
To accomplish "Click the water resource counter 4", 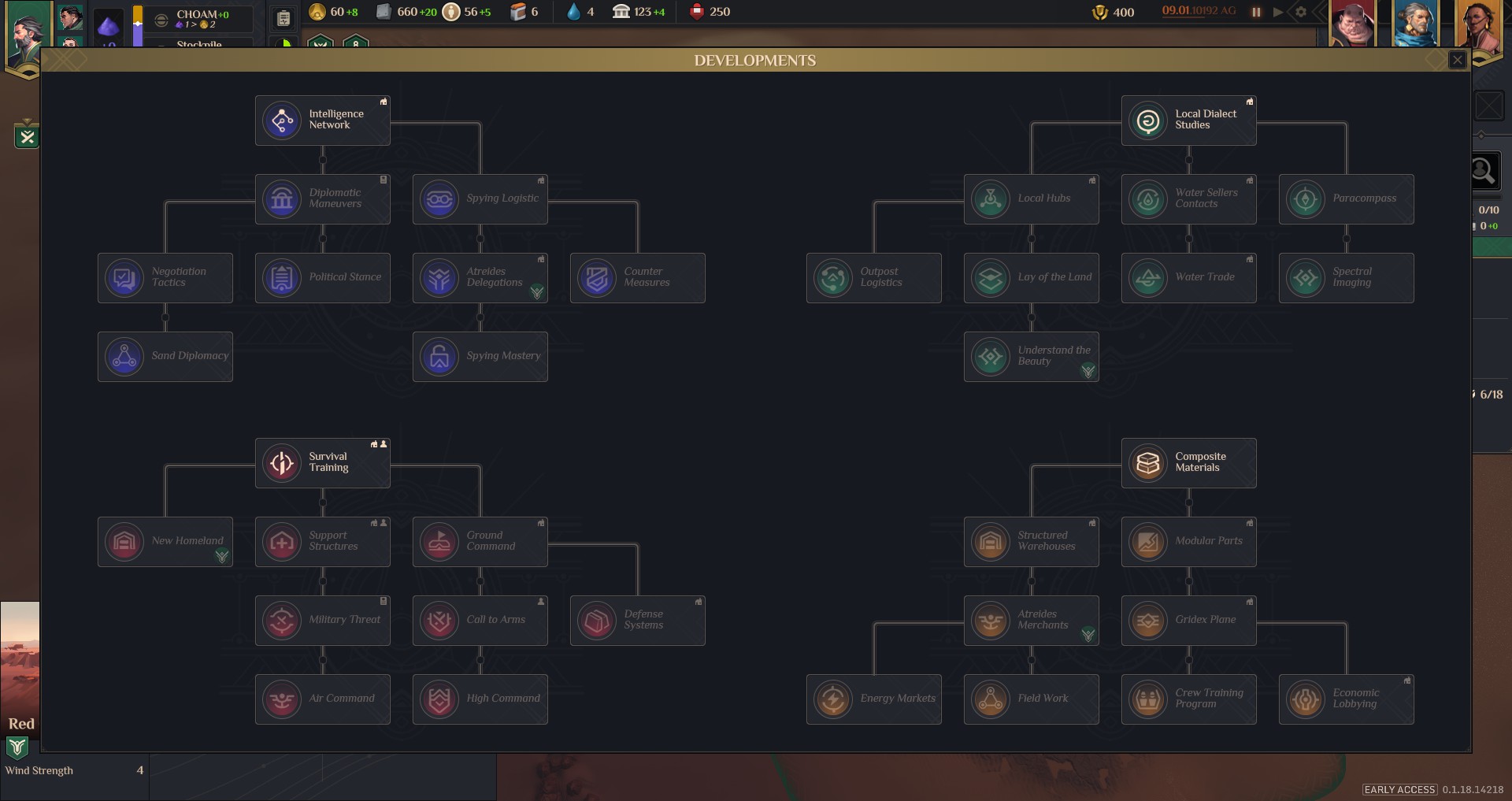I will pyautogui.click(x=580, y=12).
